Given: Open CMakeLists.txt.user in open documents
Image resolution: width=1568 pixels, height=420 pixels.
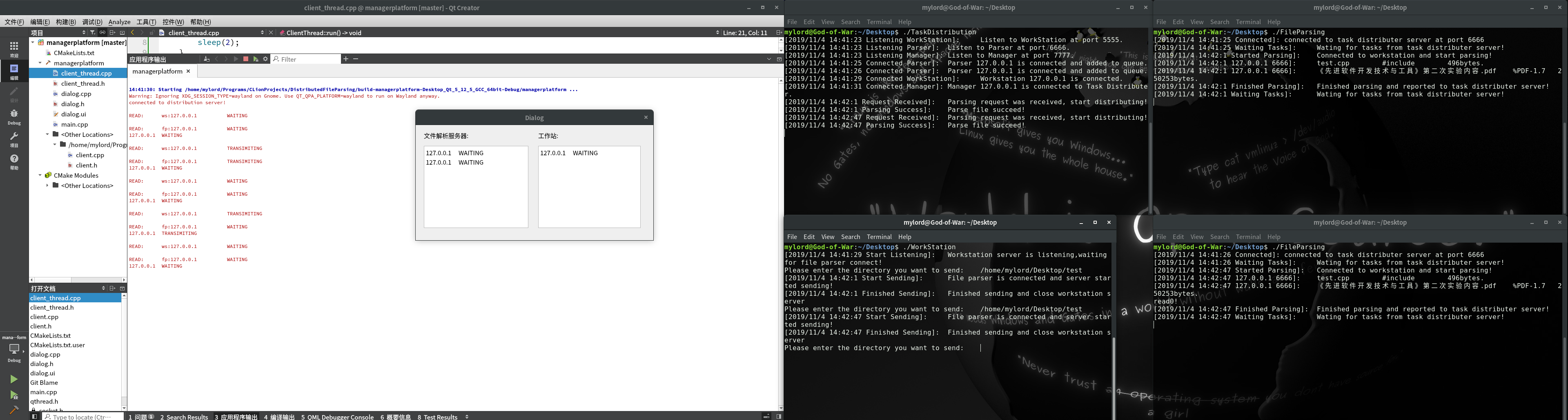Looking at the screenshot, I should (58, 344).
